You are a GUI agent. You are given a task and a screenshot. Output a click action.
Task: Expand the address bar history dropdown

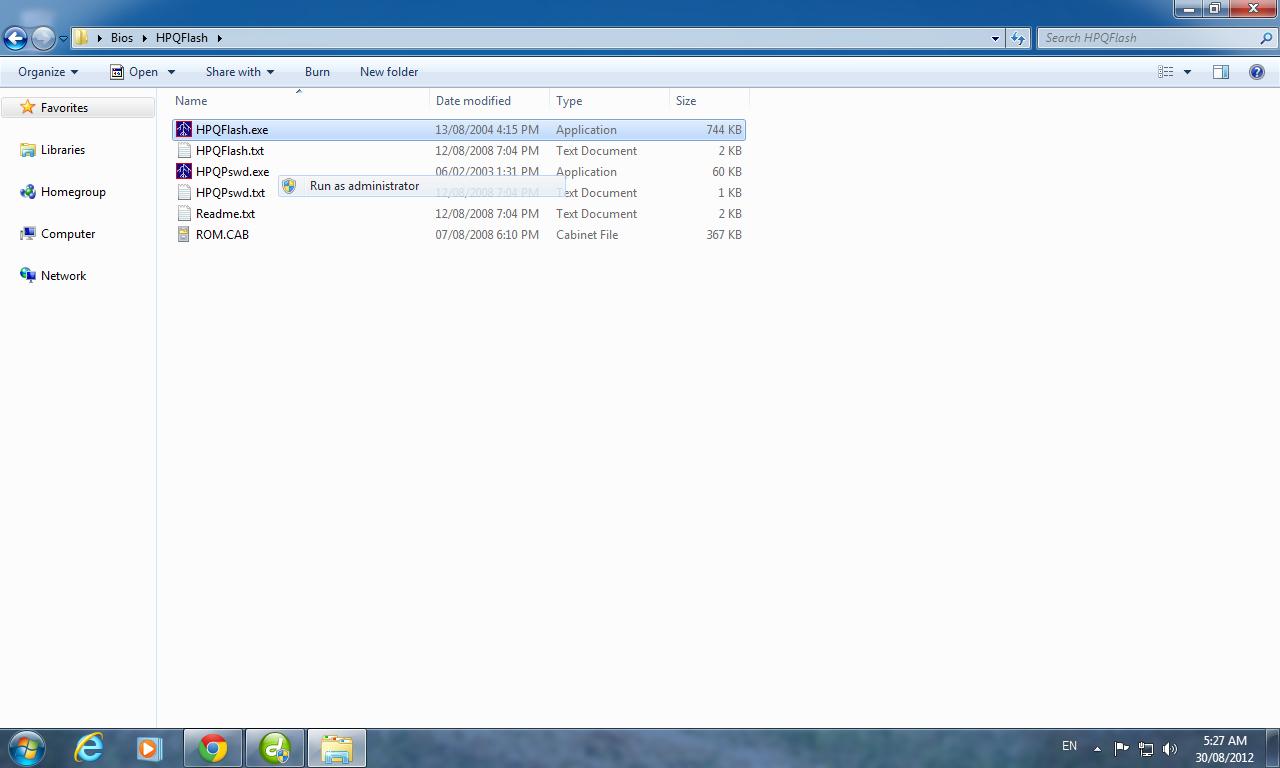[x=995, y=38]
